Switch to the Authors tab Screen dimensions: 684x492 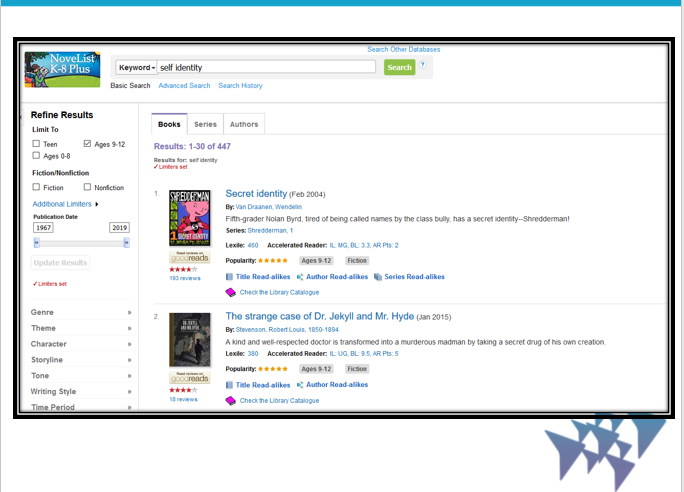[x=244, y=124]
